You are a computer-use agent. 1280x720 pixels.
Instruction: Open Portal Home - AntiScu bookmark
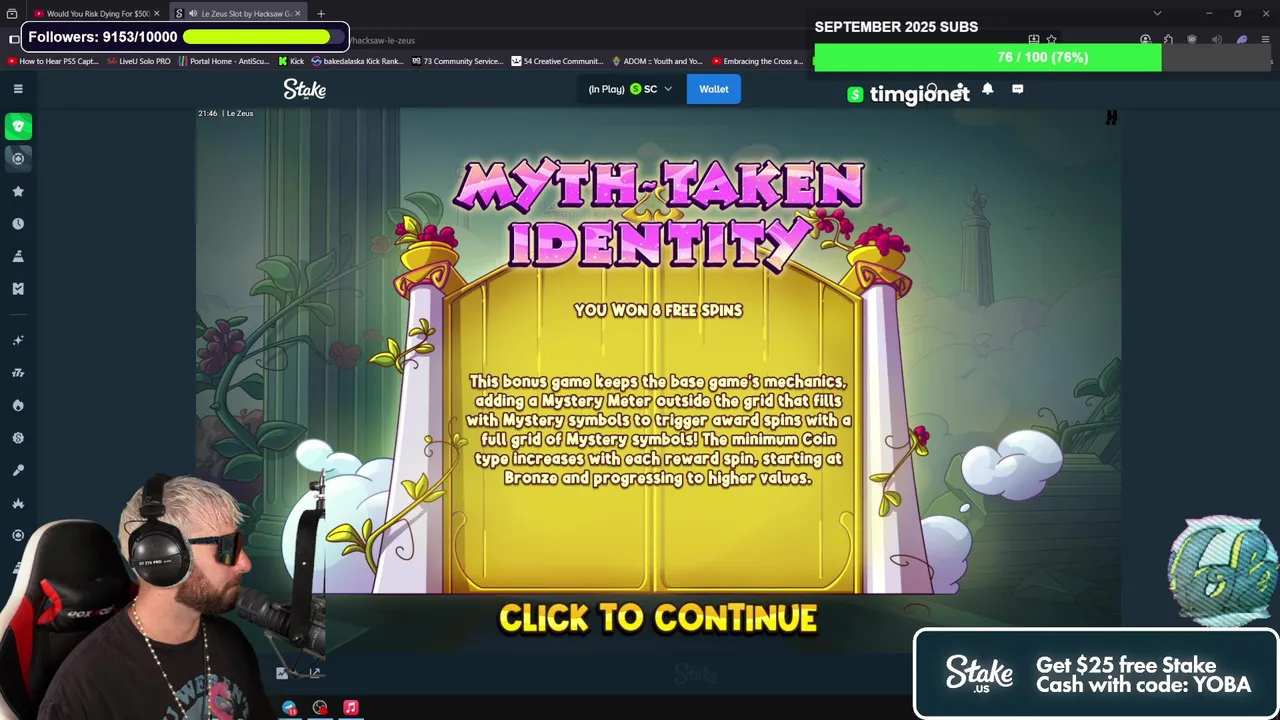[224, 61]
